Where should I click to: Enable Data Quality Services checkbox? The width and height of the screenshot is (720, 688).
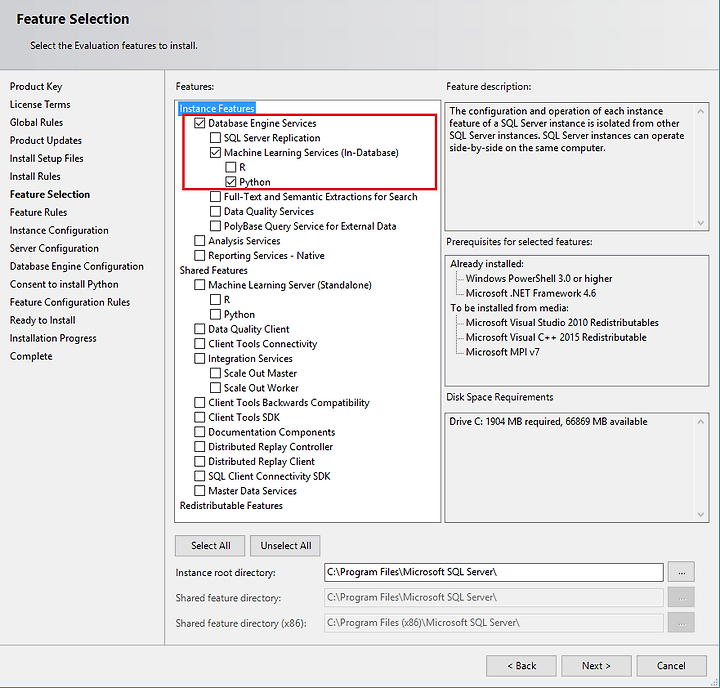(x=215, y=211)
